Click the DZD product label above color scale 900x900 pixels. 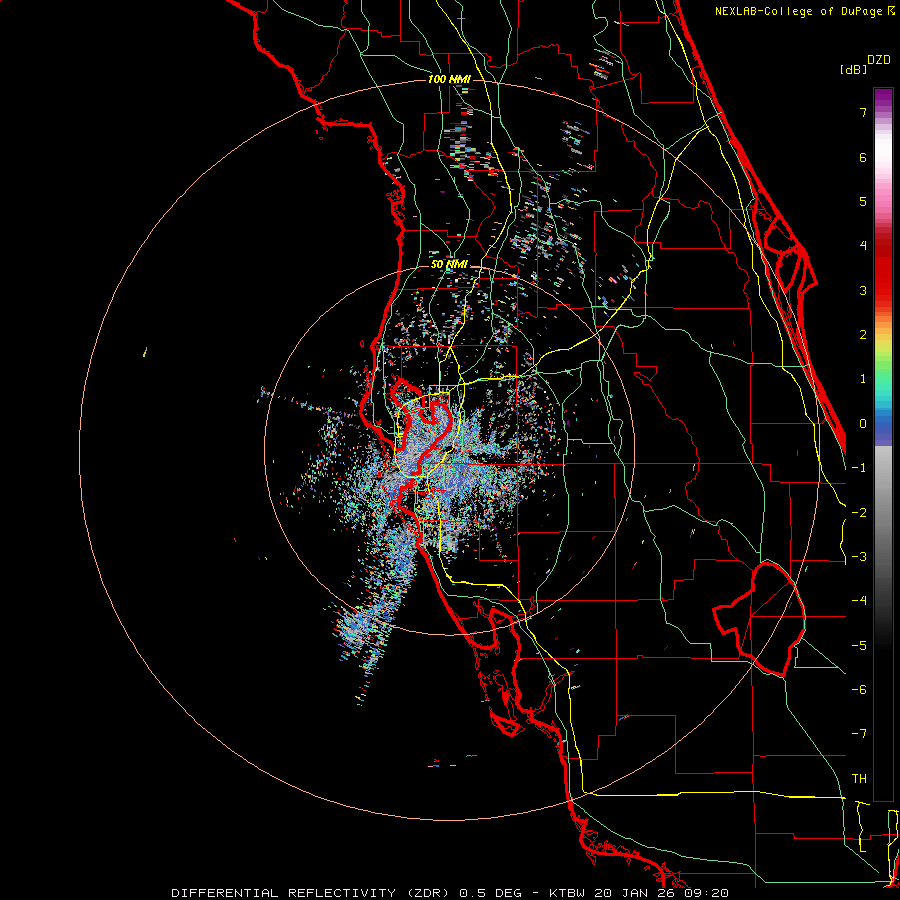878,60
